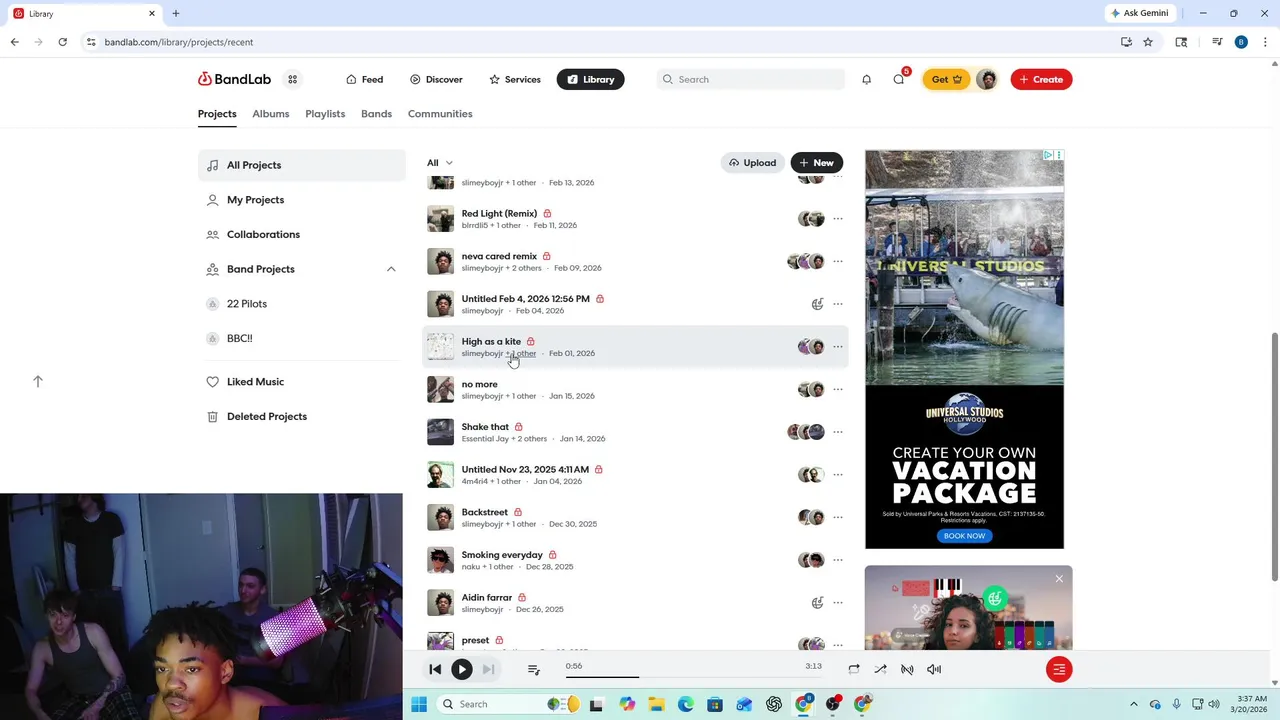Mute the player volume
This screenshot has width=1280, height=720.
point(934,669)
